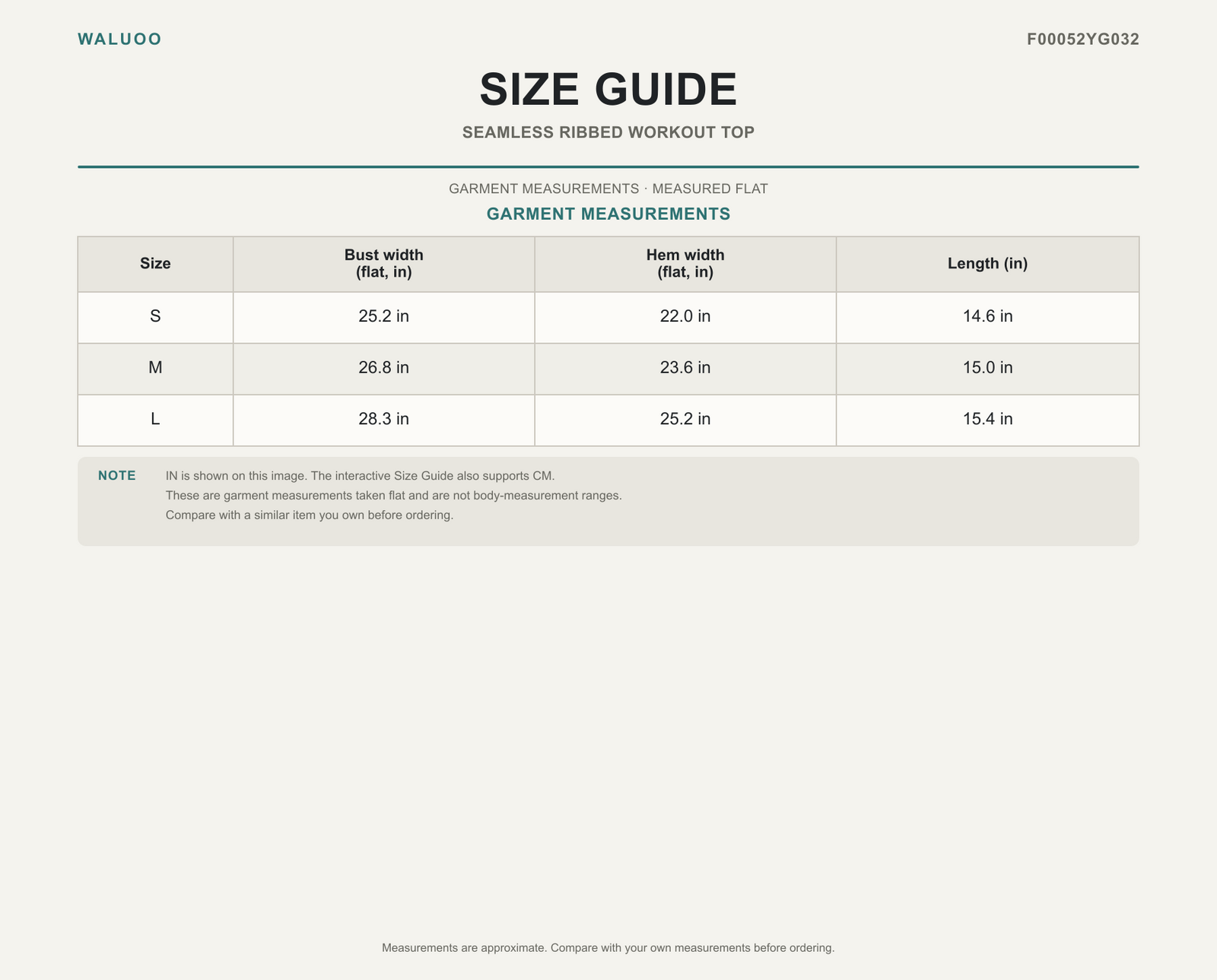Screen dimensions: 1217x980
Task: Click the WALUOO brand name
Action: point(119,40)
